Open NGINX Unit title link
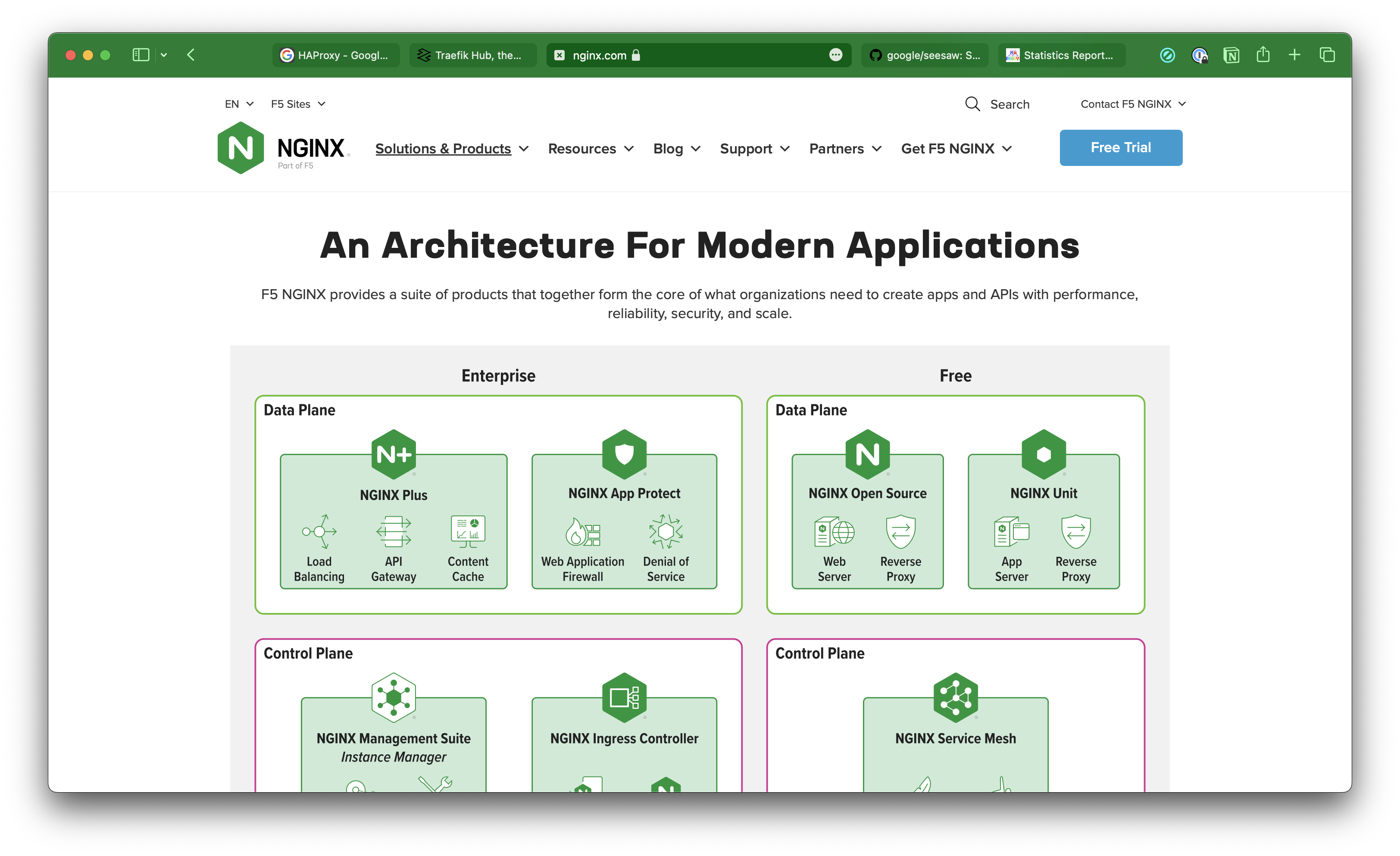Image resolution: width=1400 pixels, height=856 pixels. (1044, 493)
